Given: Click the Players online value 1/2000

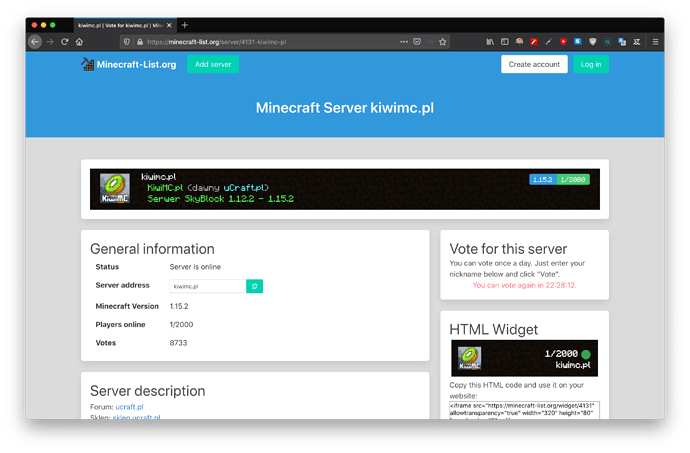Looking at the screenshot, I should [181, 324].
